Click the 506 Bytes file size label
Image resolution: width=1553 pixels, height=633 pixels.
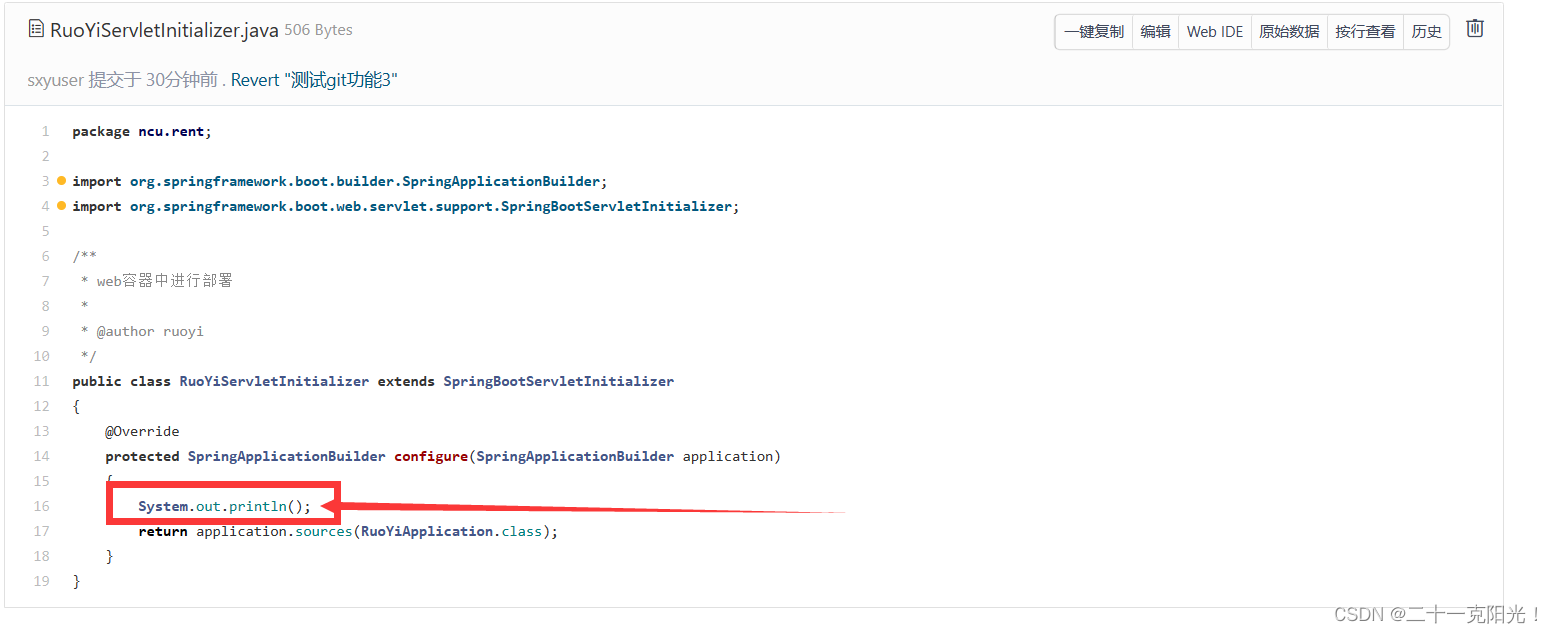click(318, 30)
